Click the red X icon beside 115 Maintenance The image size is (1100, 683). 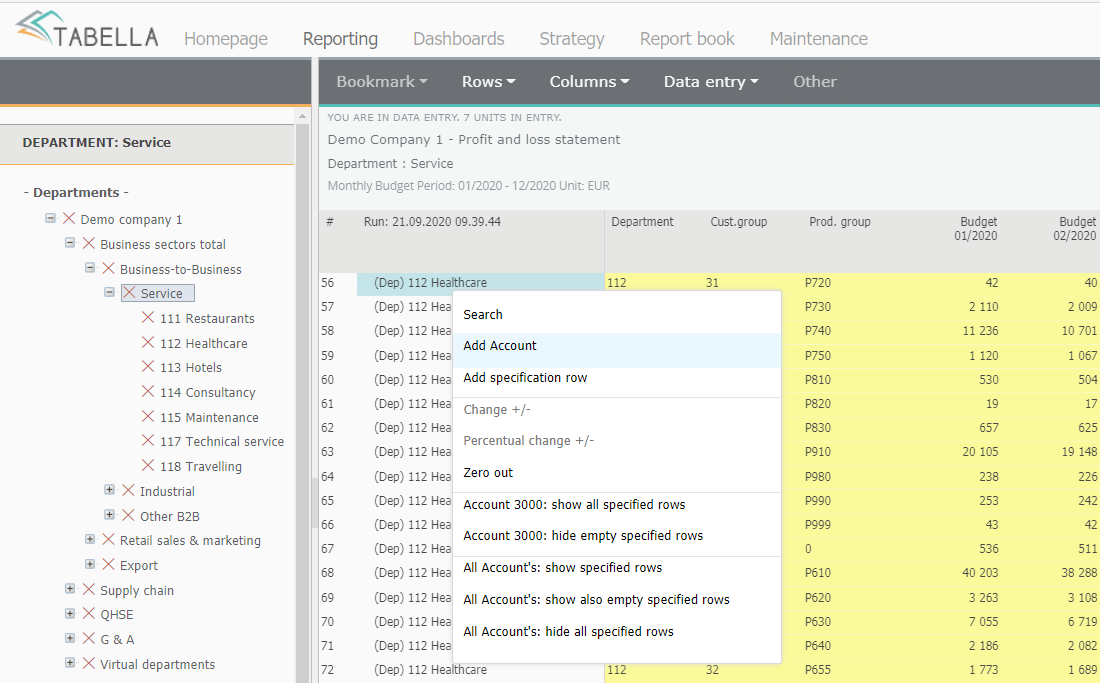click(x=148, y=417)
